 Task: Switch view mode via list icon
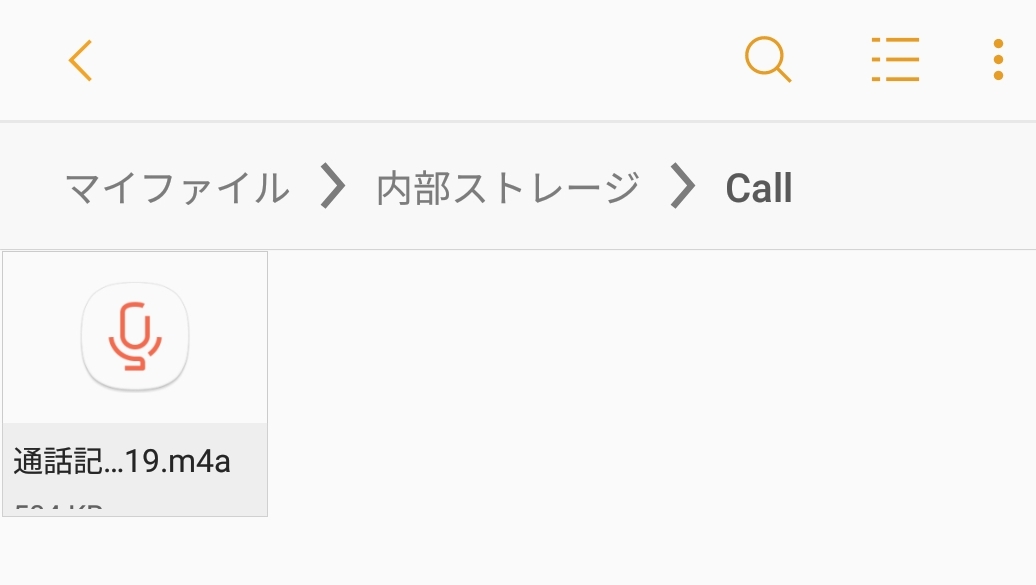[895, 59]
